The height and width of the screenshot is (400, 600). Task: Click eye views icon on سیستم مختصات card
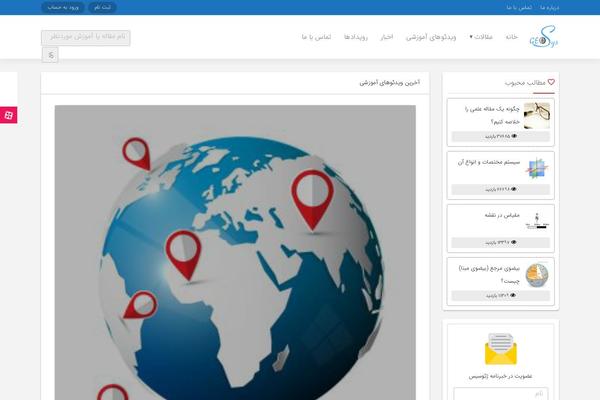point(514,189)
